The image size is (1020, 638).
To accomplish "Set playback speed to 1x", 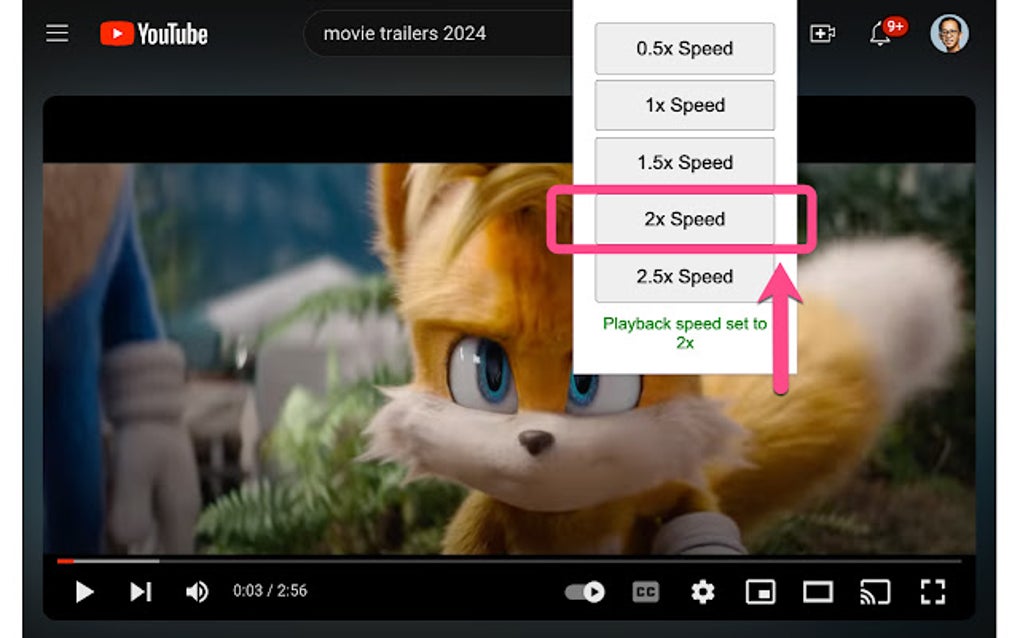I will point(684,105).
